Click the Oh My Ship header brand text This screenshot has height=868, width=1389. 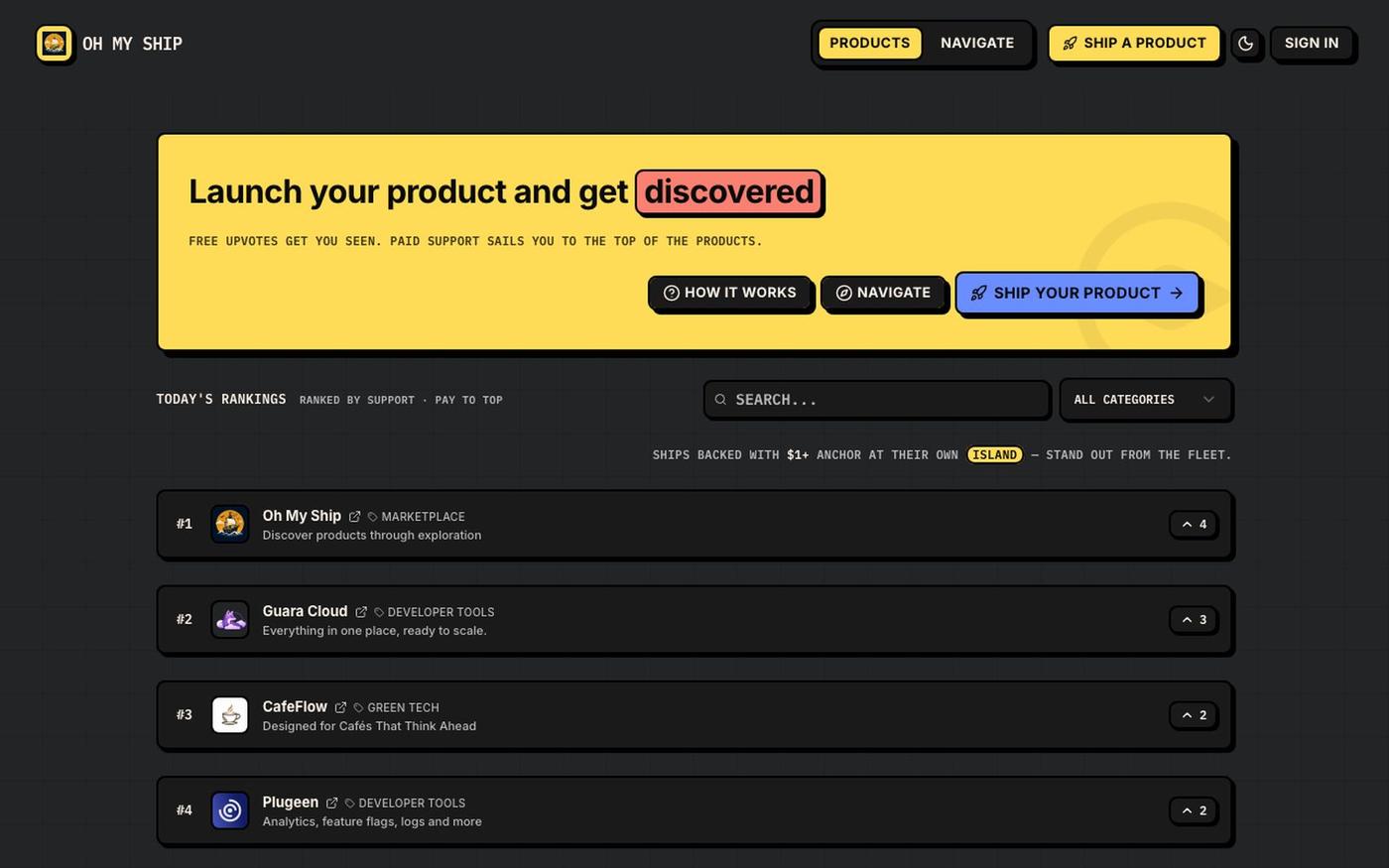(x=132, y=44)
